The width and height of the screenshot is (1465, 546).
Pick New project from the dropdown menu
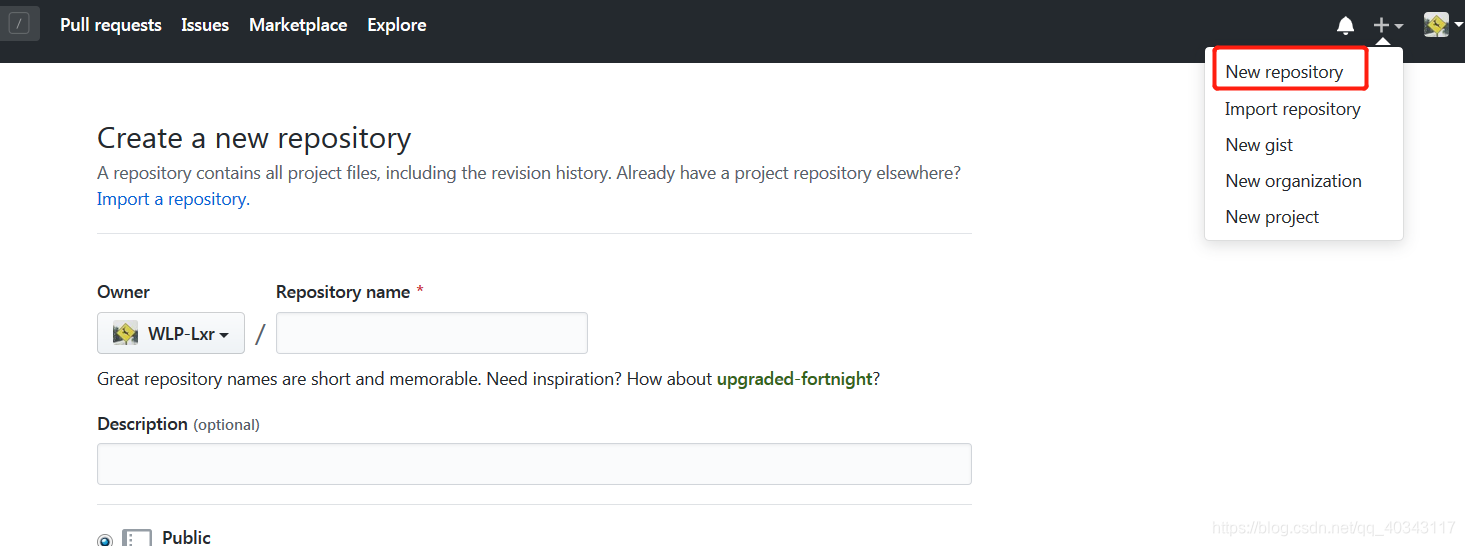click(1272, 217)
